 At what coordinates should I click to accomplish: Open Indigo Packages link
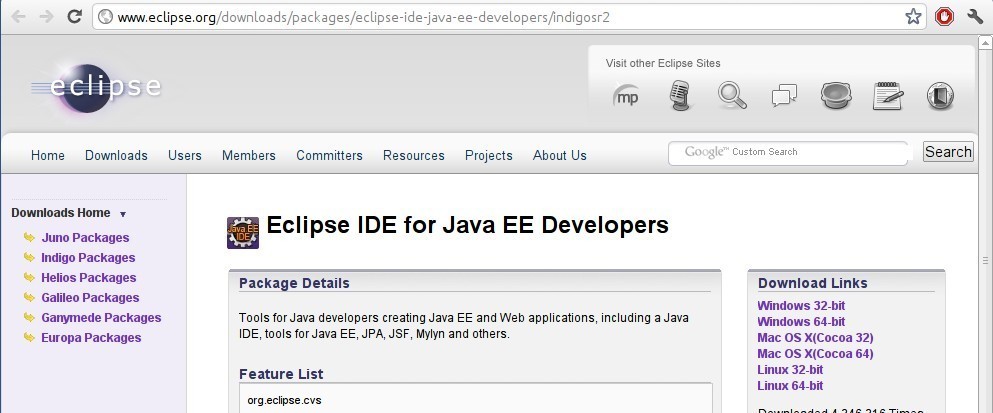[x=88, y=258]
